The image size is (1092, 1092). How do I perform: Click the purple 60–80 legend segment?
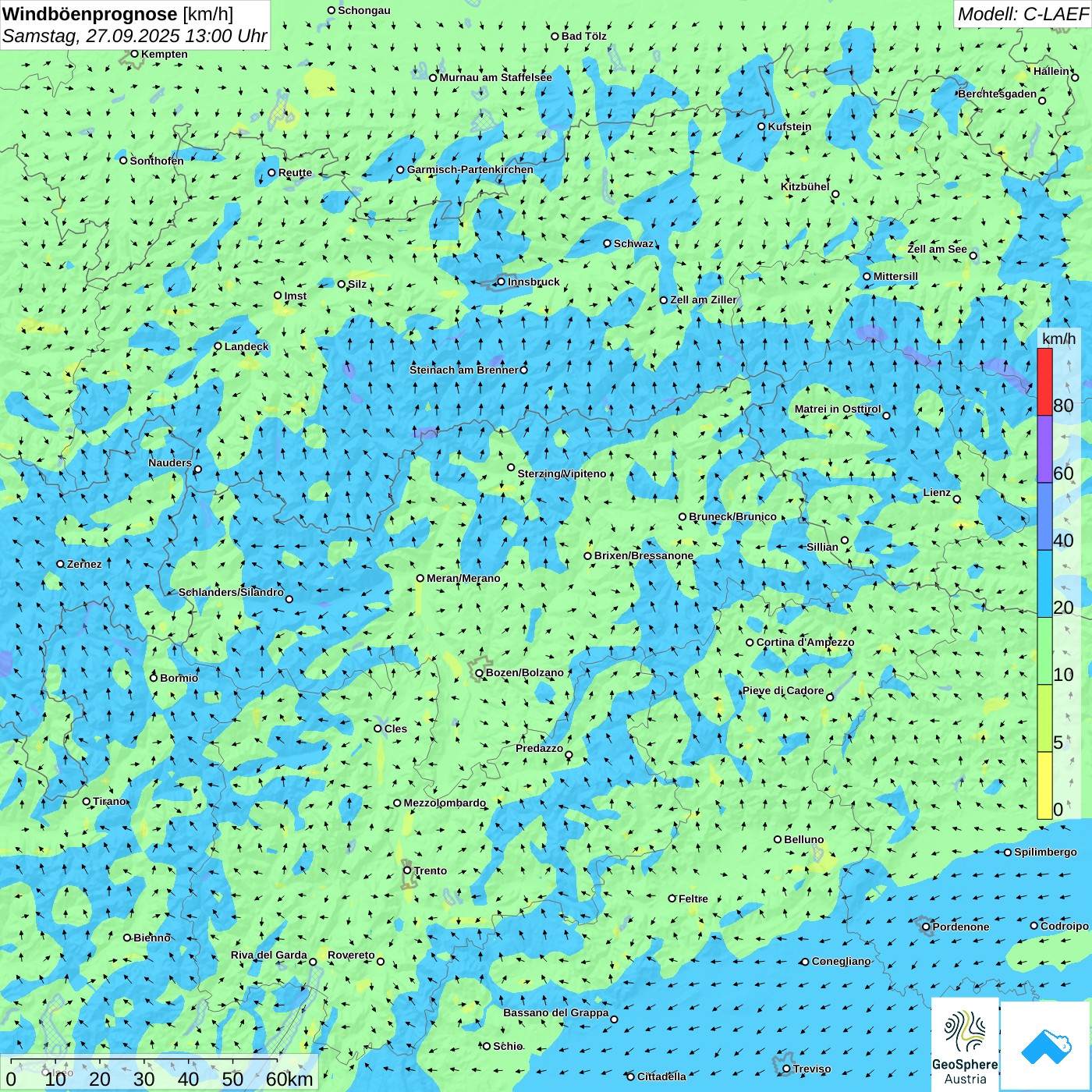click(1044, 449)
